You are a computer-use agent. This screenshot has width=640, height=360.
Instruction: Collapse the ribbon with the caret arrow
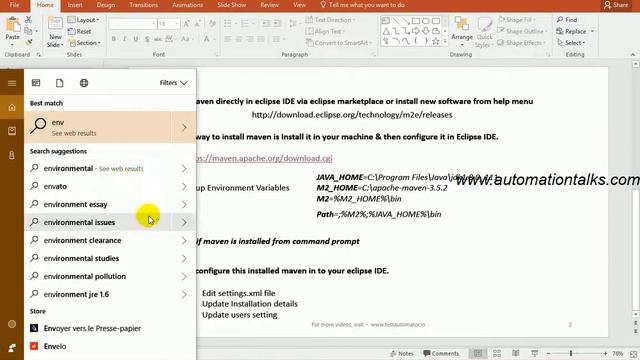632,54
